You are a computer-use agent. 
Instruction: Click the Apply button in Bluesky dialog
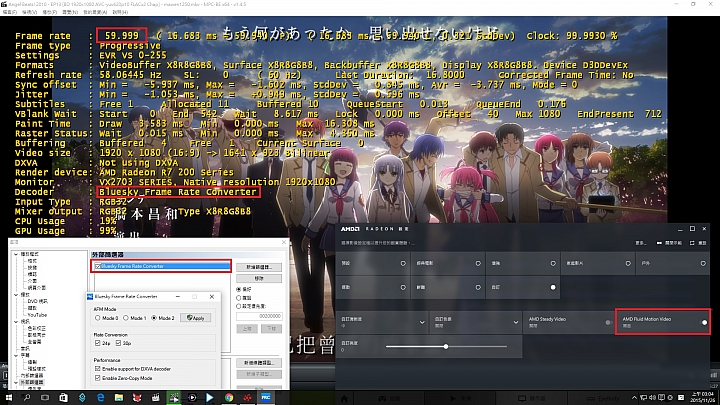(x=196, y=318)
